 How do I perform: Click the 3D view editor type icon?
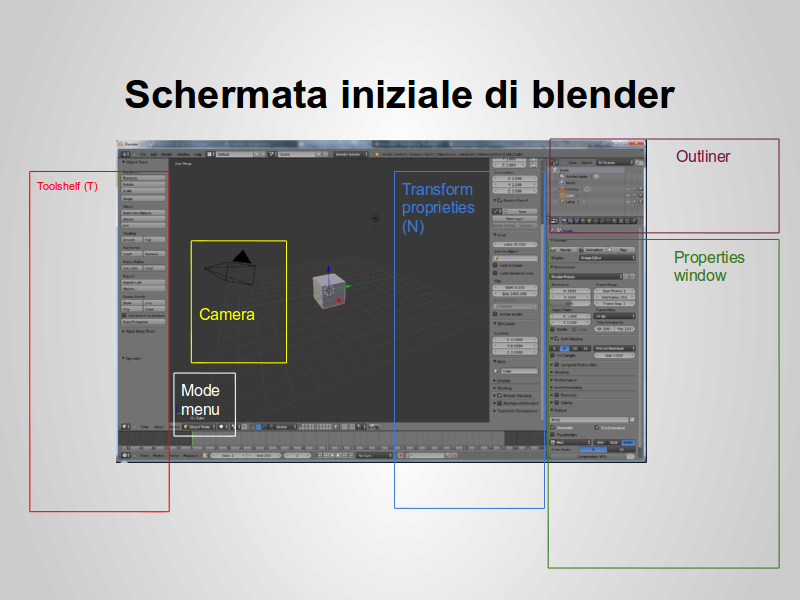[125, 427]
